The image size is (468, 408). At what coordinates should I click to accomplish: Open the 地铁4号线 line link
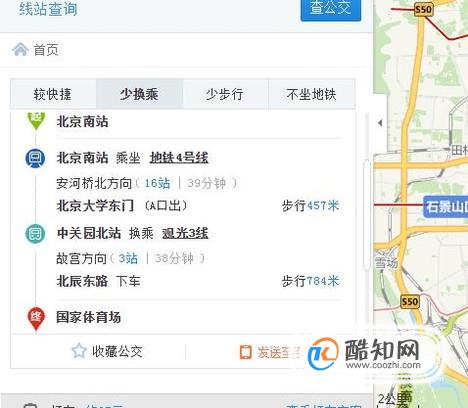point(179,158)
